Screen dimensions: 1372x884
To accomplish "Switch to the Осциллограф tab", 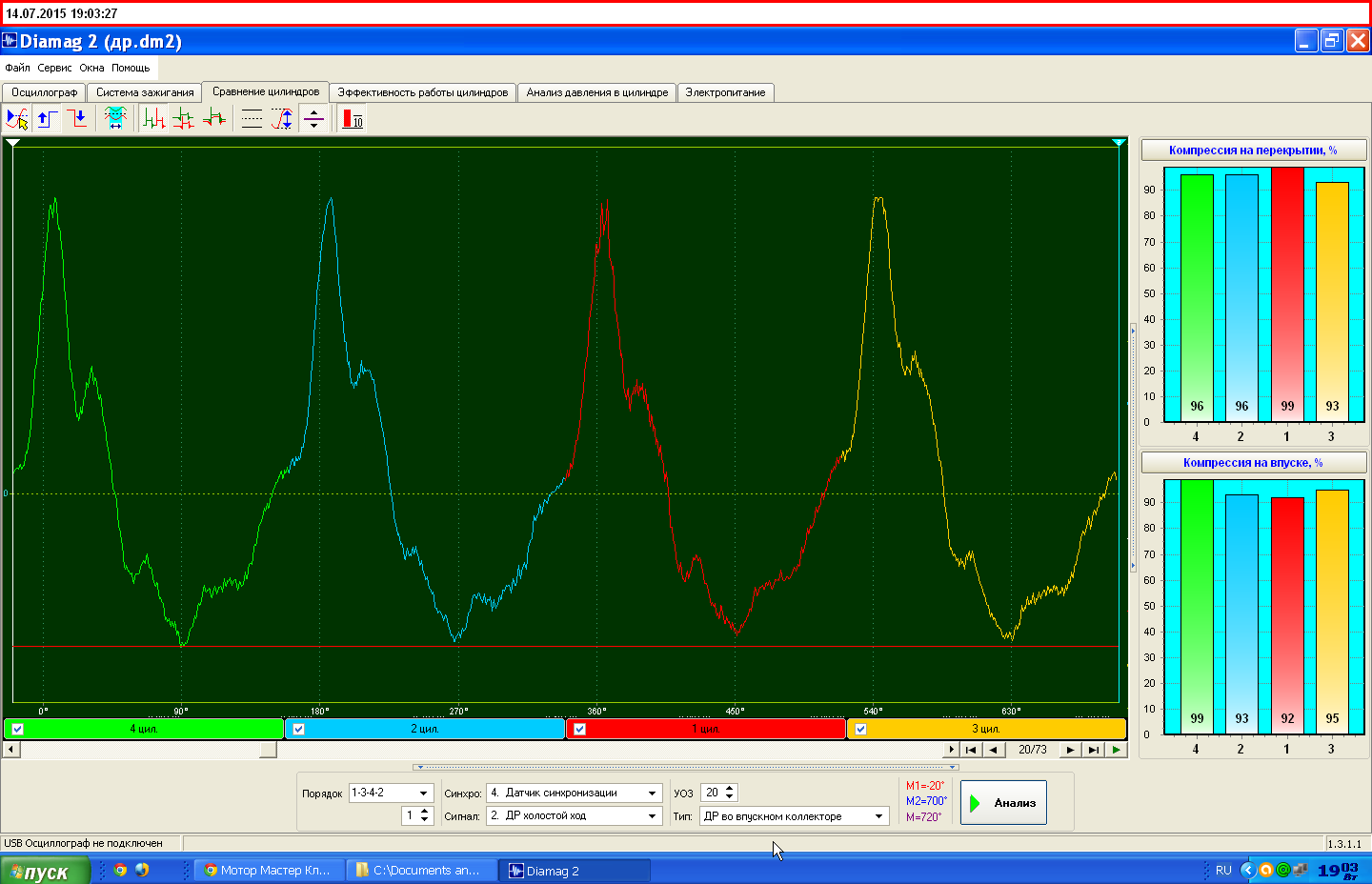I will (44, 92).
